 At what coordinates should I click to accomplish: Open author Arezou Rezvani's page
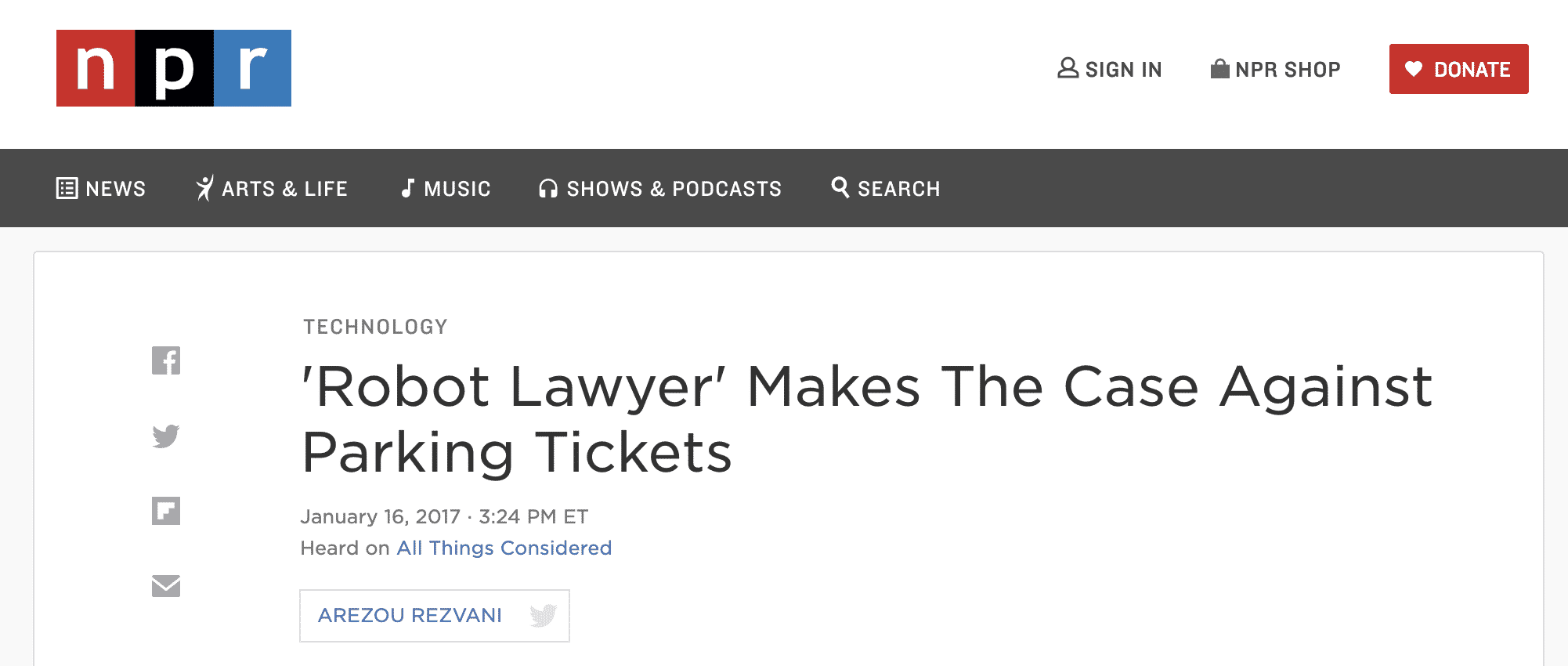click(410, 616)
